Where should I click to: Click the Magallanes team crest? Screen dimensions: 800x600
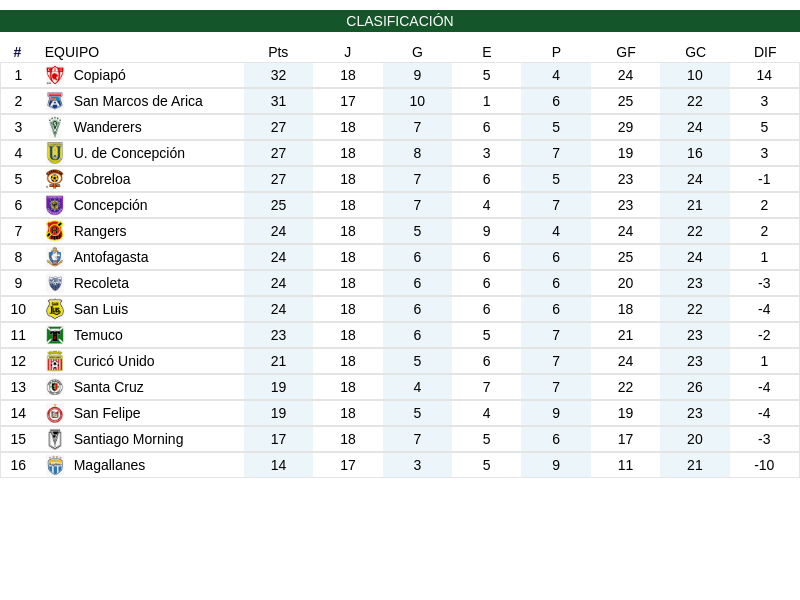(x=55, y=465)
